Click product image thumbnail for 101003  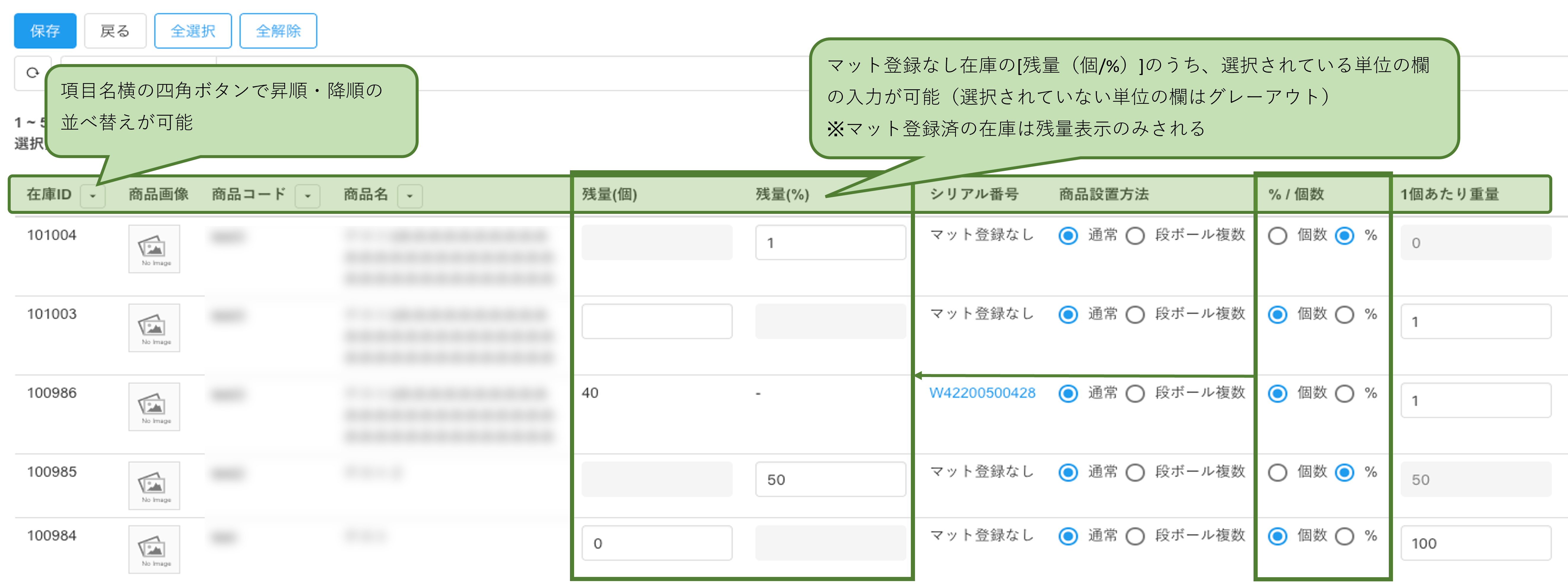154,328
